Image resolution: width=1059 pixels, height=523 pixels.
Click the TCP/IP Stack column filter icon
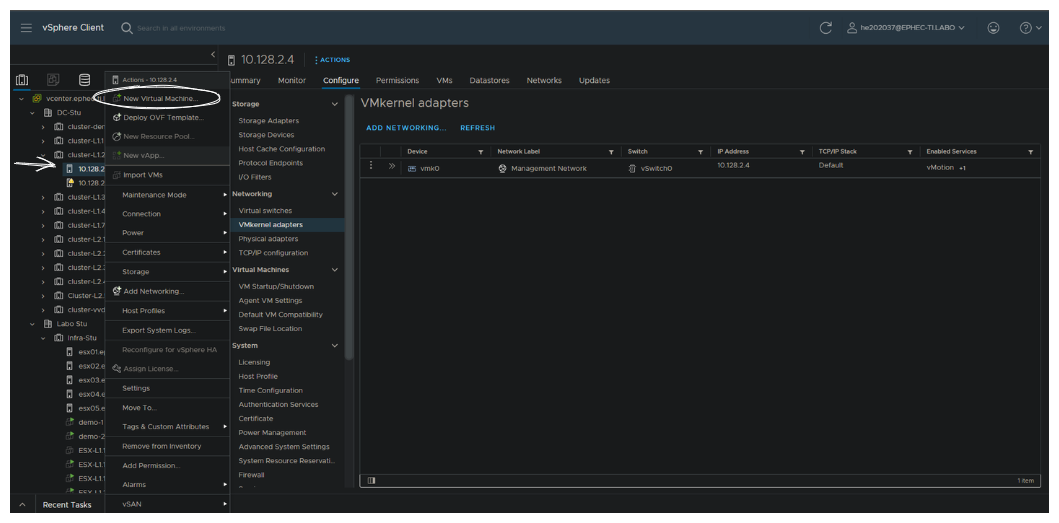(910, 152)
